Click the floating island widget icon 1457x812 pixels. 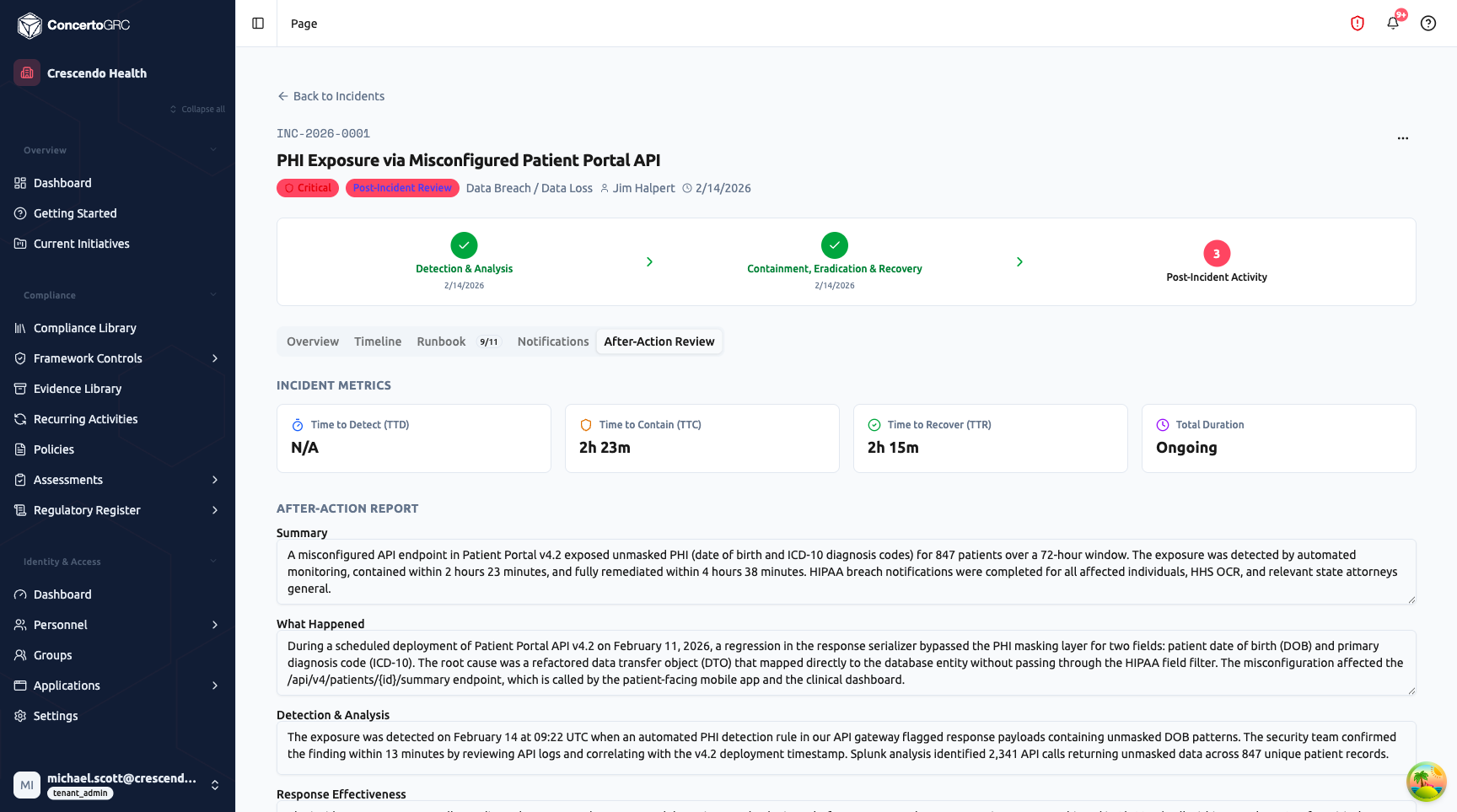click(x=1426, y=781)
